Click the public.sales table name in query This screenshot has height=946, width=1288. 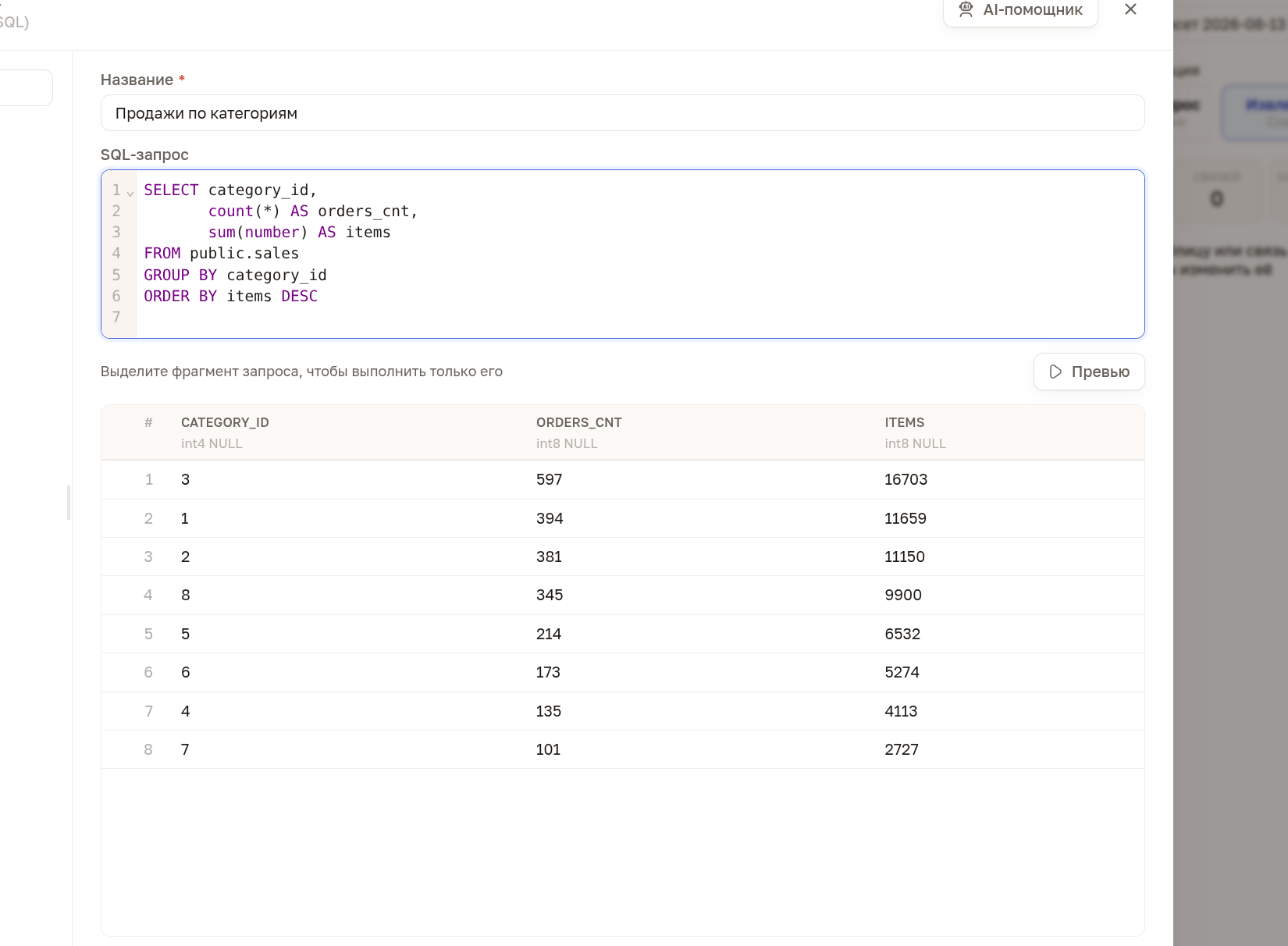click(x=244, y=253)
